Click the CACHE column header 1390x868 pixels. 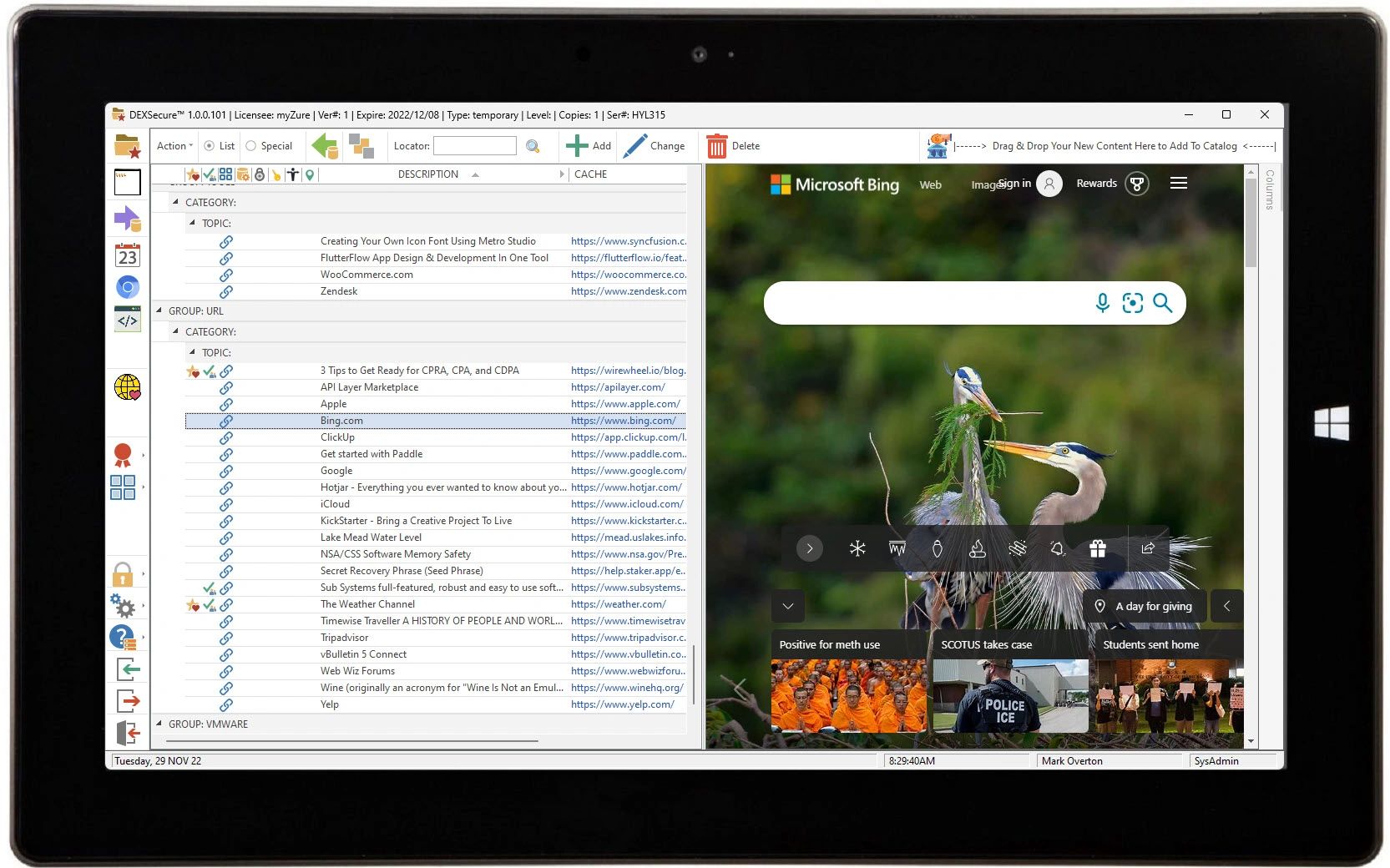(590, 174)
